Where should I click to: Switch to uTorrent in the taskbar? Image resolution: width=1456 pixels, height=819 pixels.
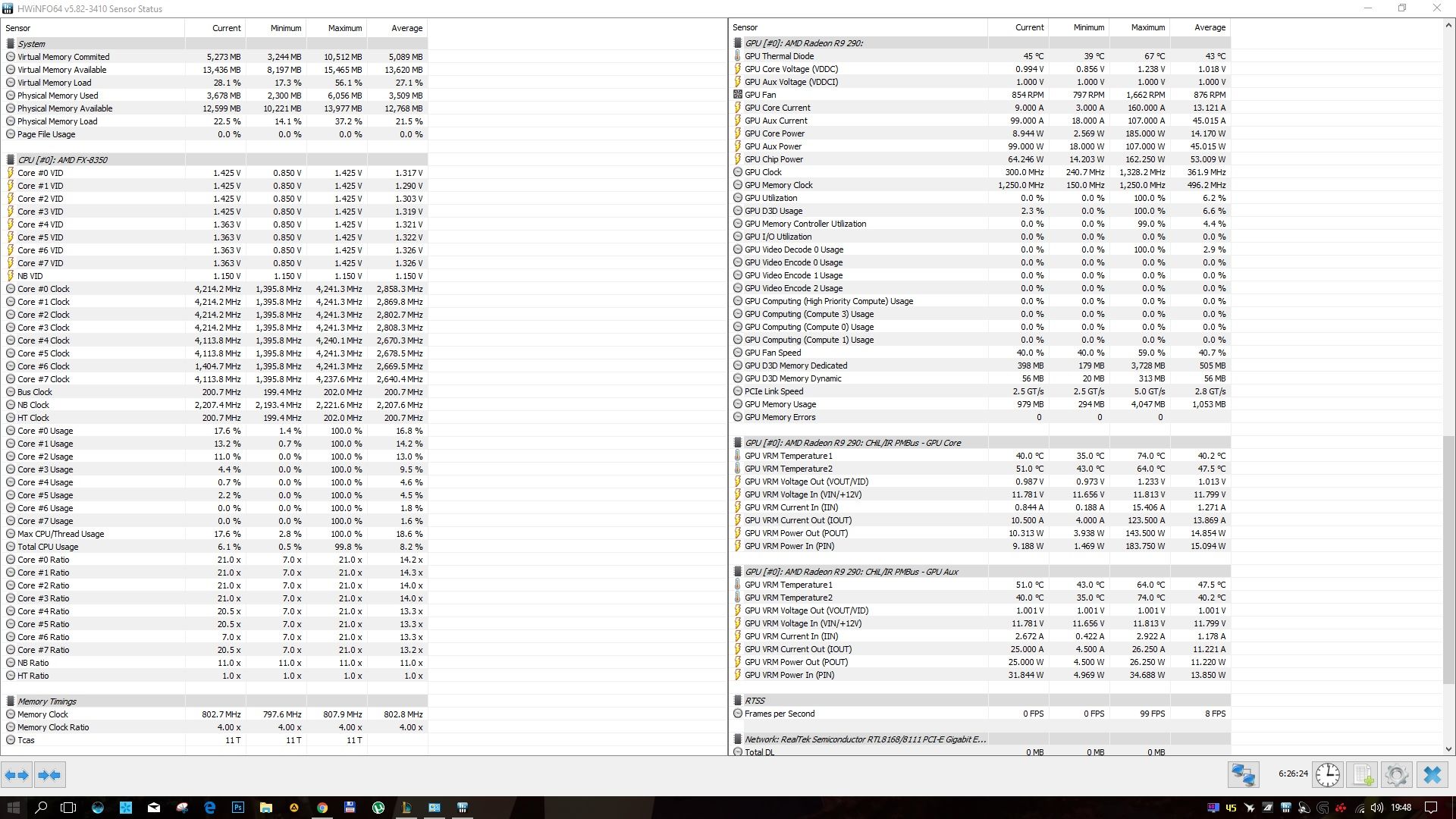click(x=378, y=808)
